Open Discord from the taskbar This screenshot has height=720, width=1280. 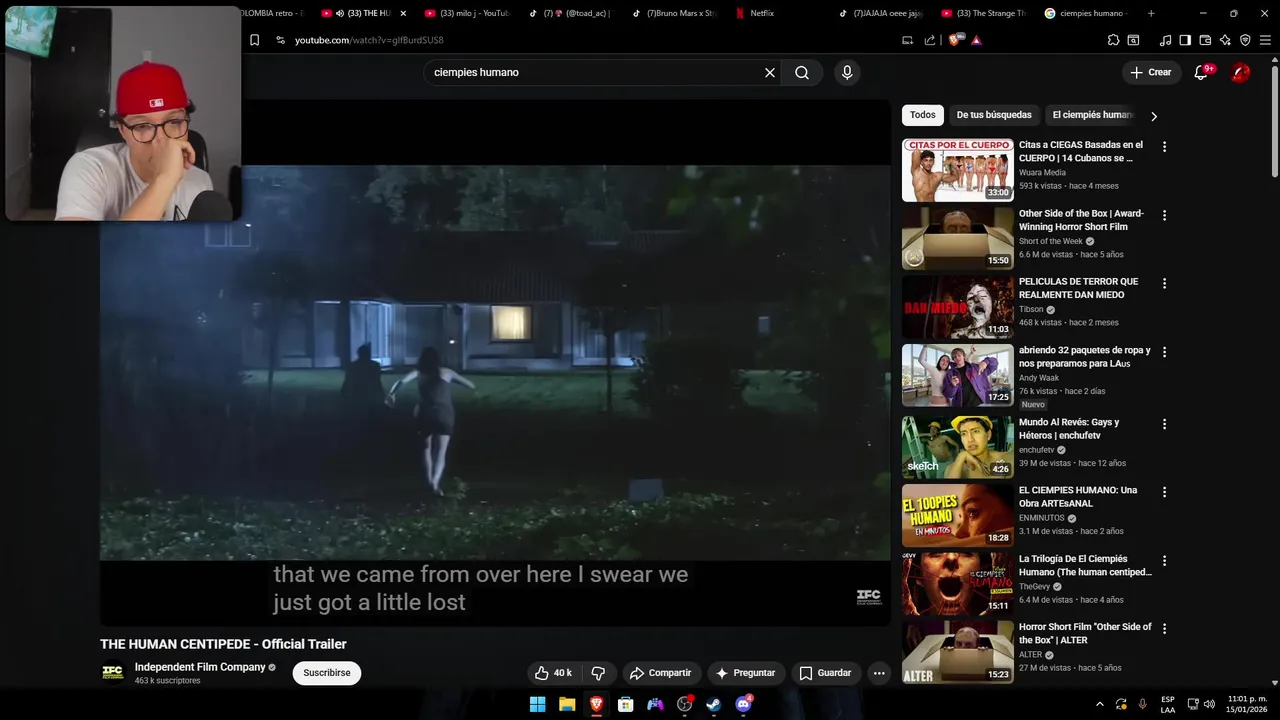click(743, 704)
